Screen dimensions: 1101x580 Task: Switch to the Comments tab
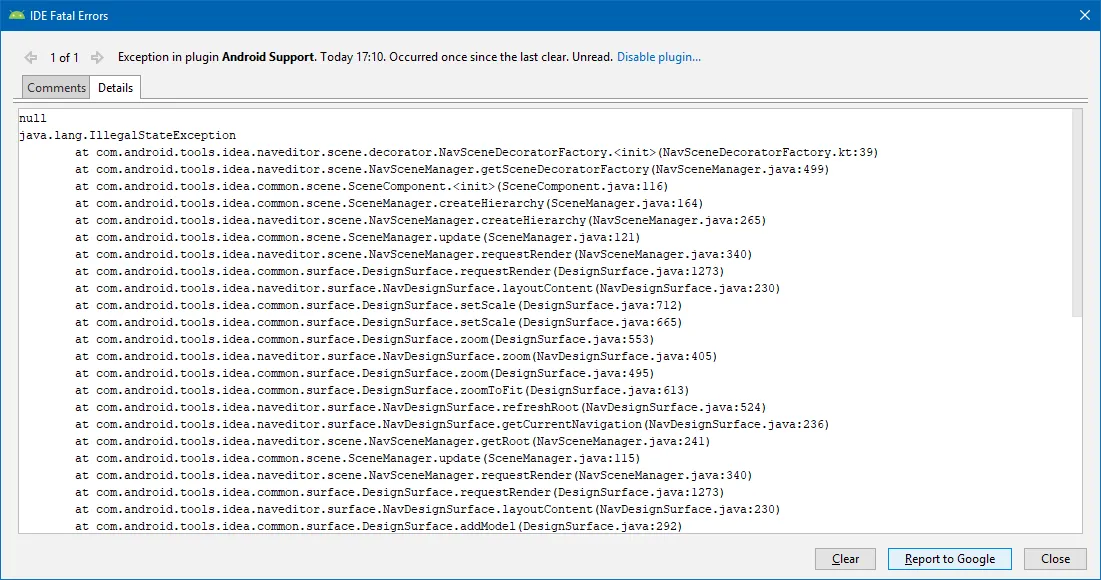click(x=56, y=88)
